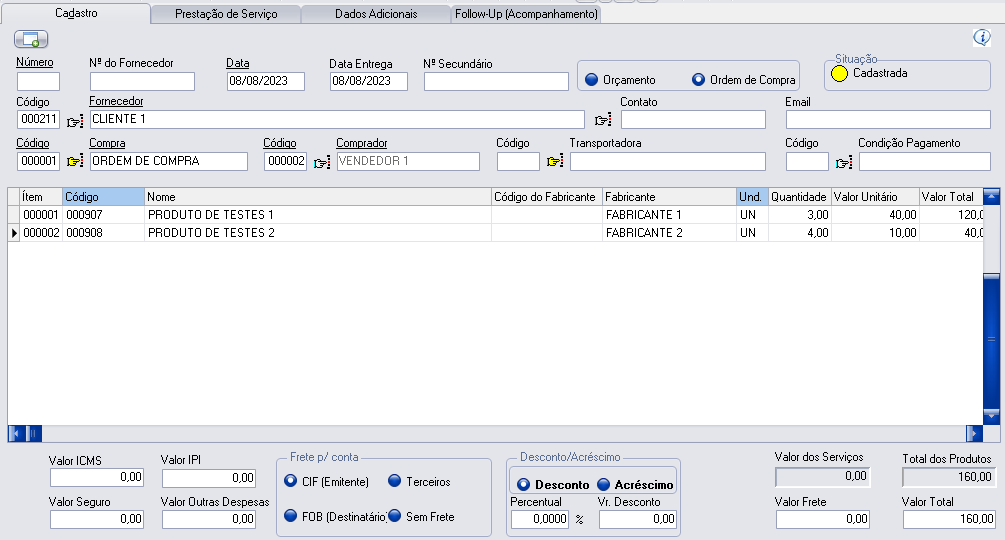Open Condição Pagamento lookup hand icon
Viewport: 1005px width, 540px height.
843,162
